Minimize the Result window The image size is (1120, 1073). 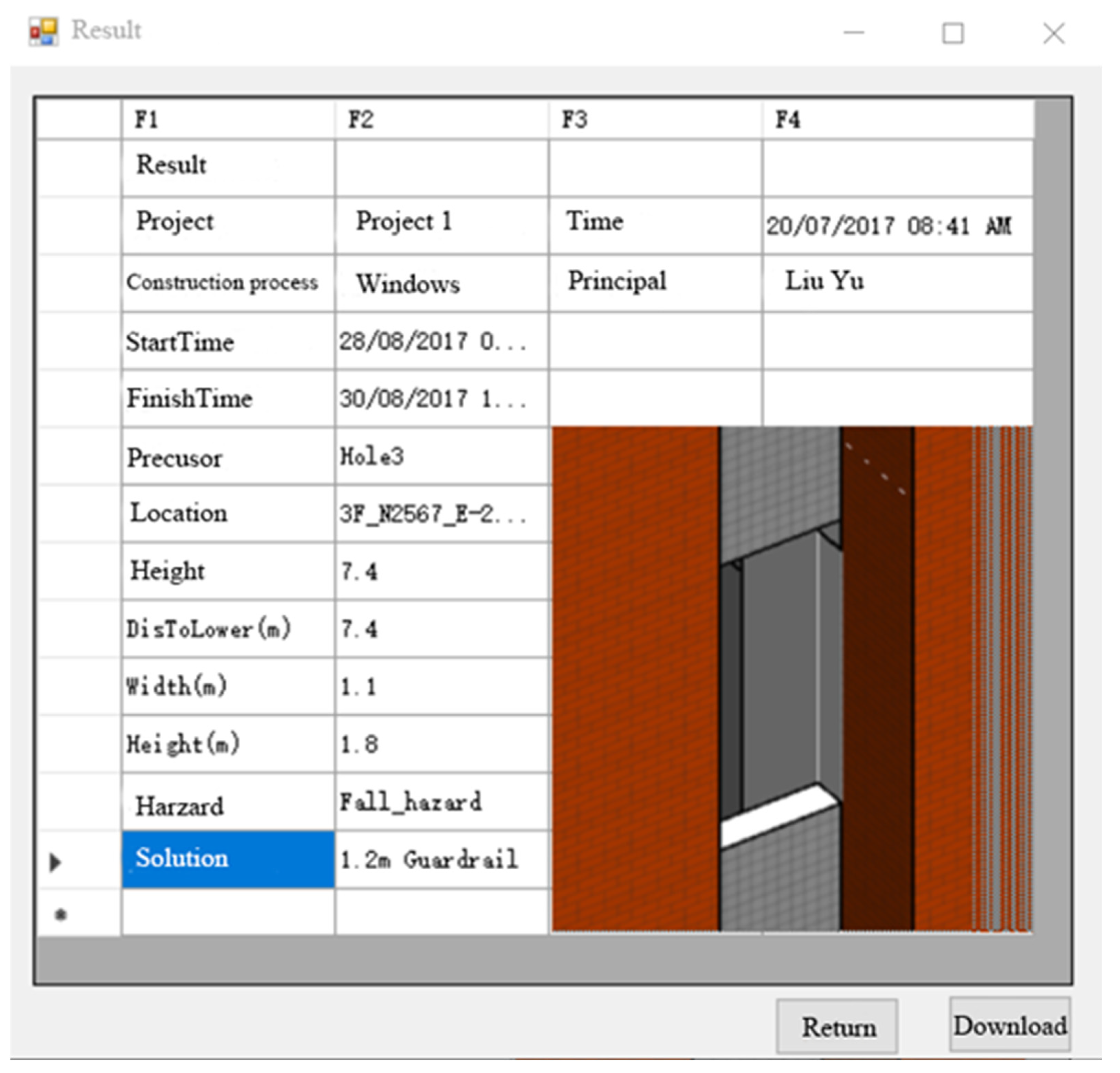pos(854,33)
